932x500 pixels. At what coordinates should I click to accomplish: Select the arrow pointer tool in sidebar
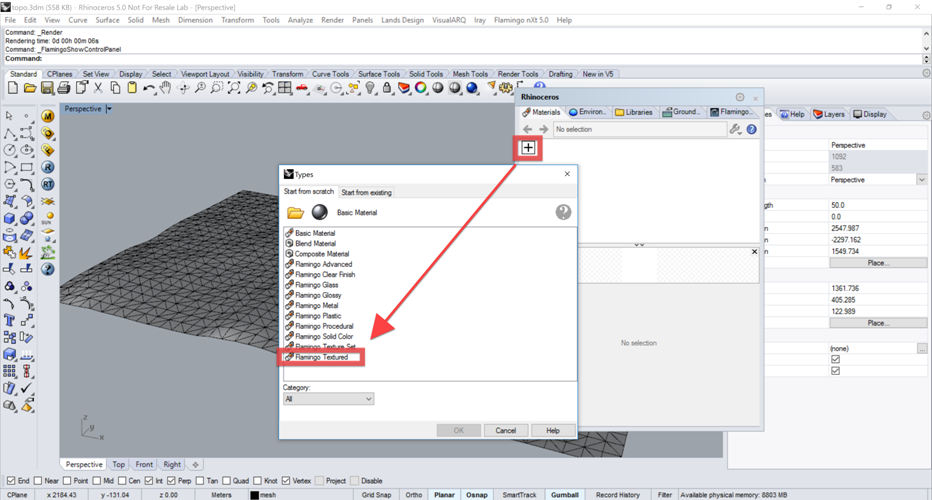pos(9,115)
